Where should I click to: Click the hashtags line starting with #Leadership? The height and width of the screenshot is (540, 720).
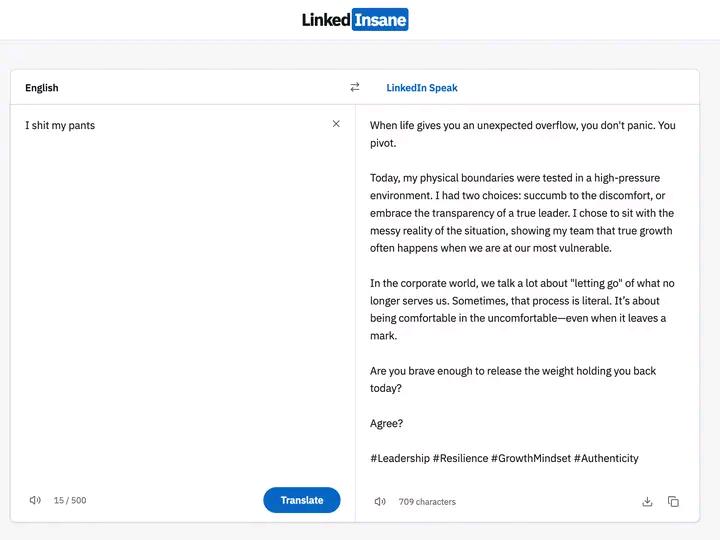tap(504, 458)
